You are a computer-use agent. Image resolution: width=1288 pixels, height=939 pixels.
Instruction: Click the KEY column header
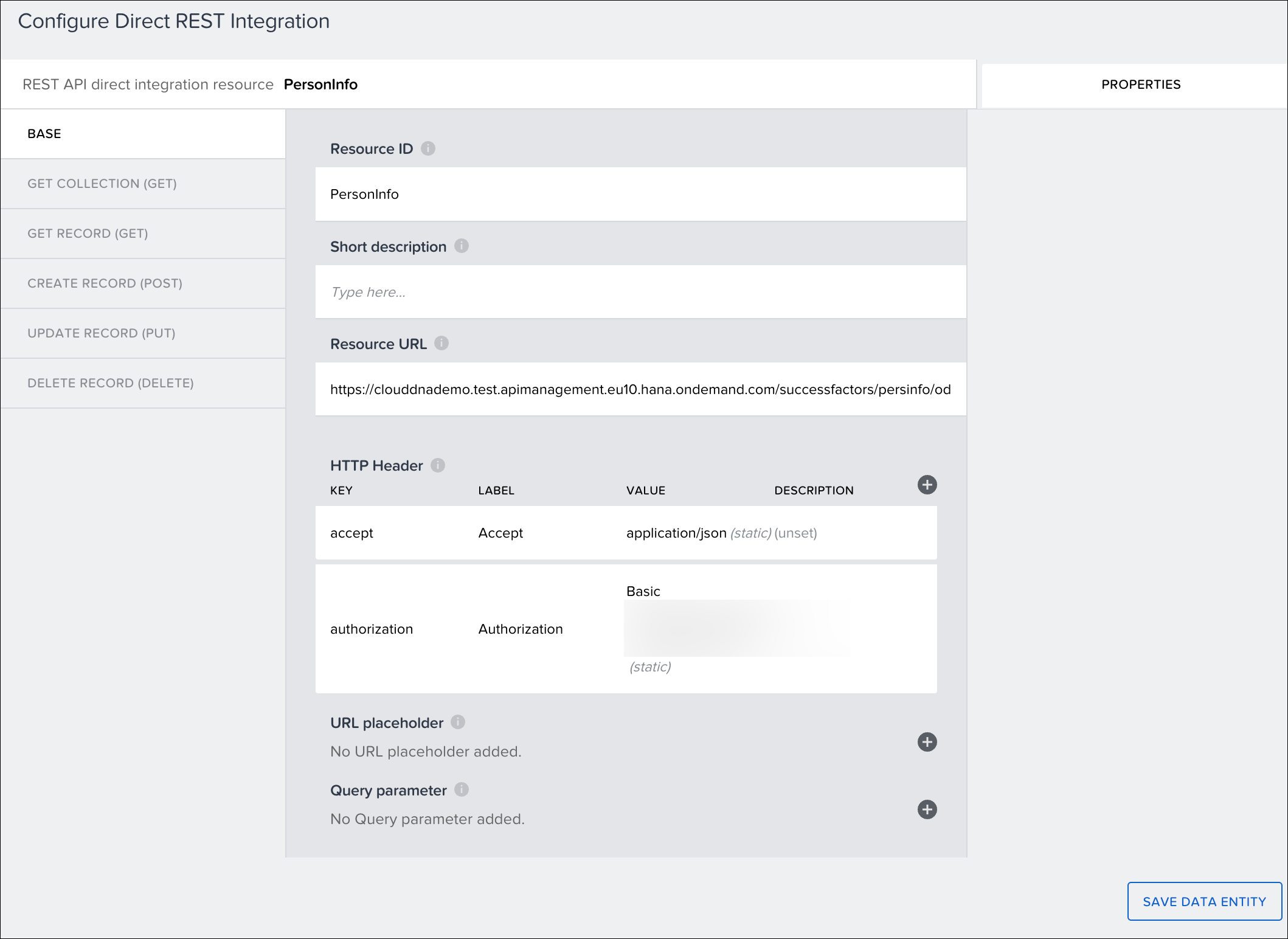(x=341, y=490)
